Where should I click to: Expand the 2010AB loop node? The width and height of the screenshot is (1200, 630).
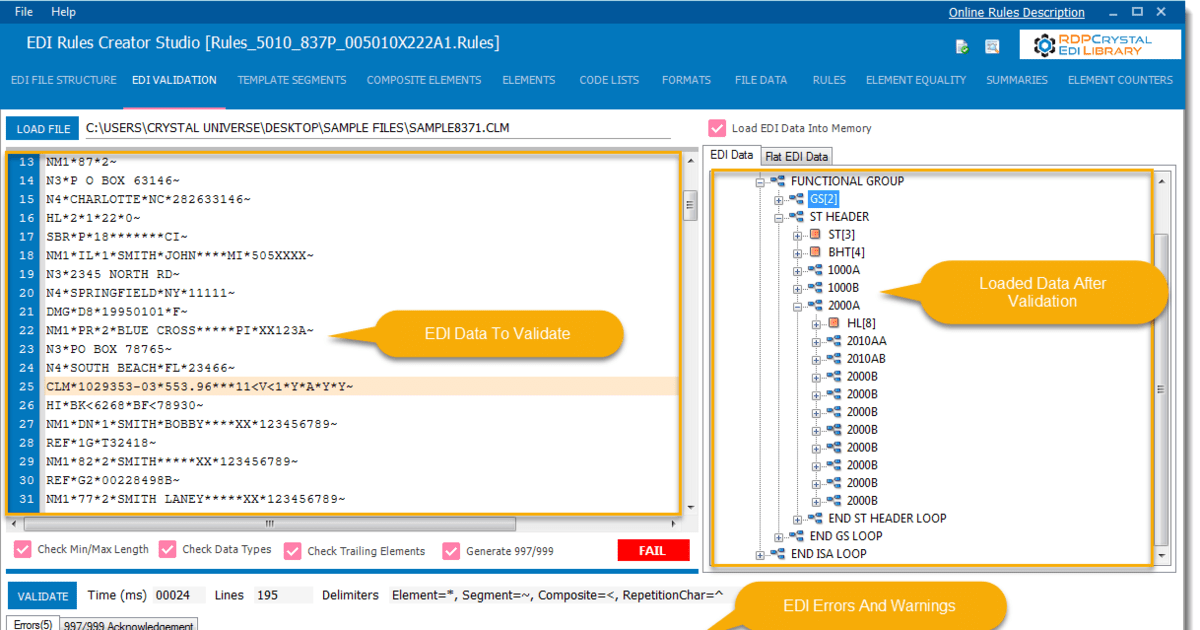coord(817,358)
